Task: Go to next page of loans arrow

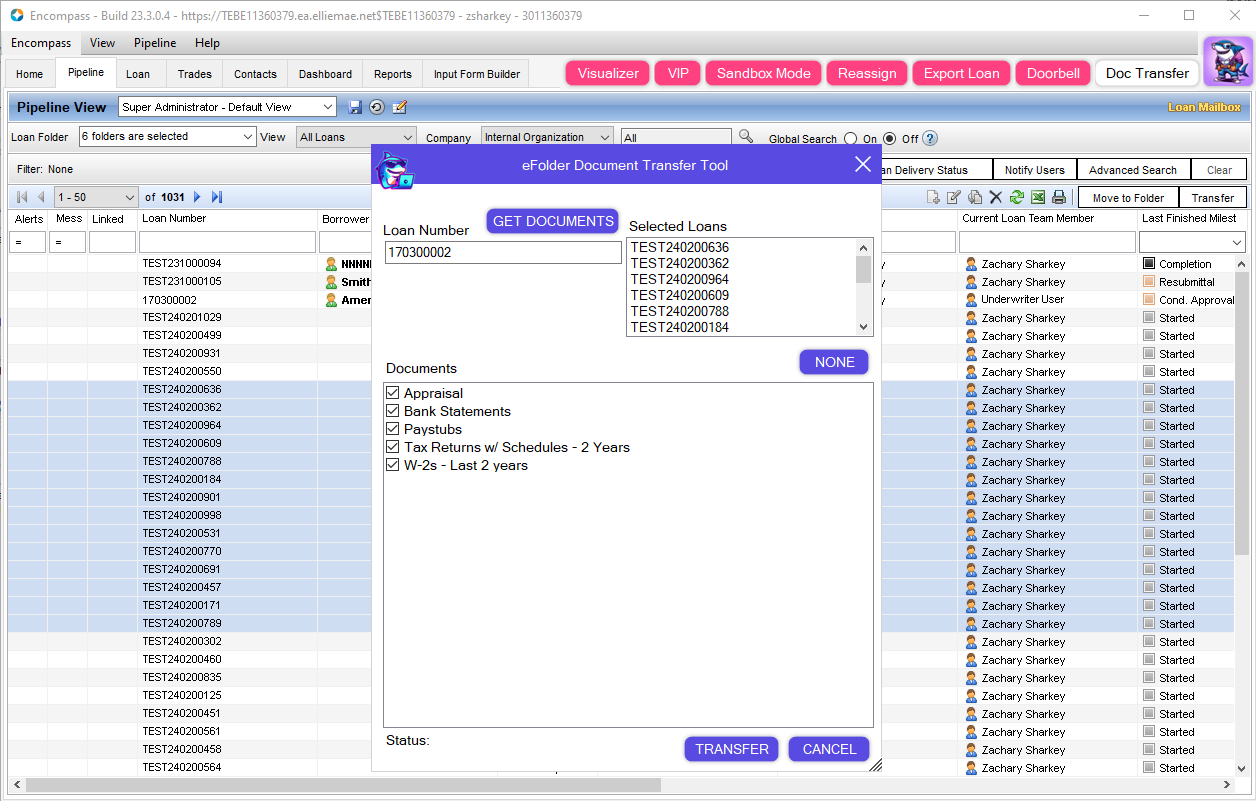Action: [x=197, y=198]
